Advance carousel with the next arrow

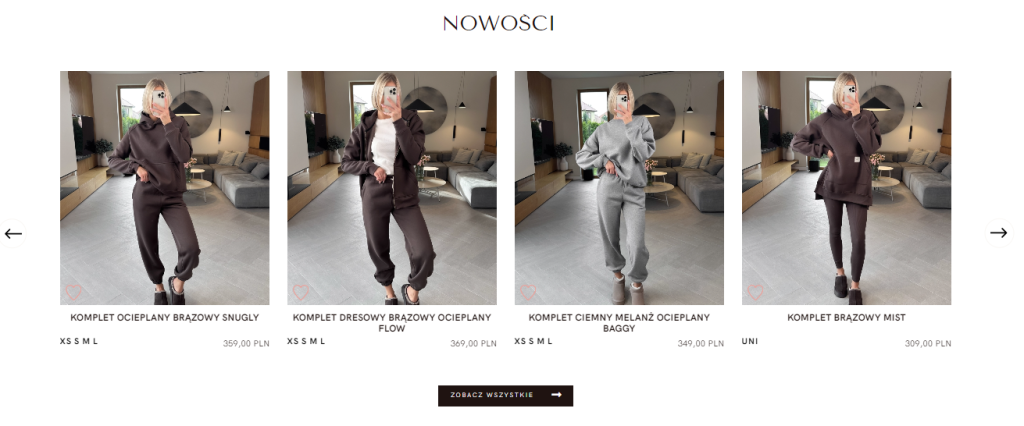pyautogui.click(x=998, y=233)
